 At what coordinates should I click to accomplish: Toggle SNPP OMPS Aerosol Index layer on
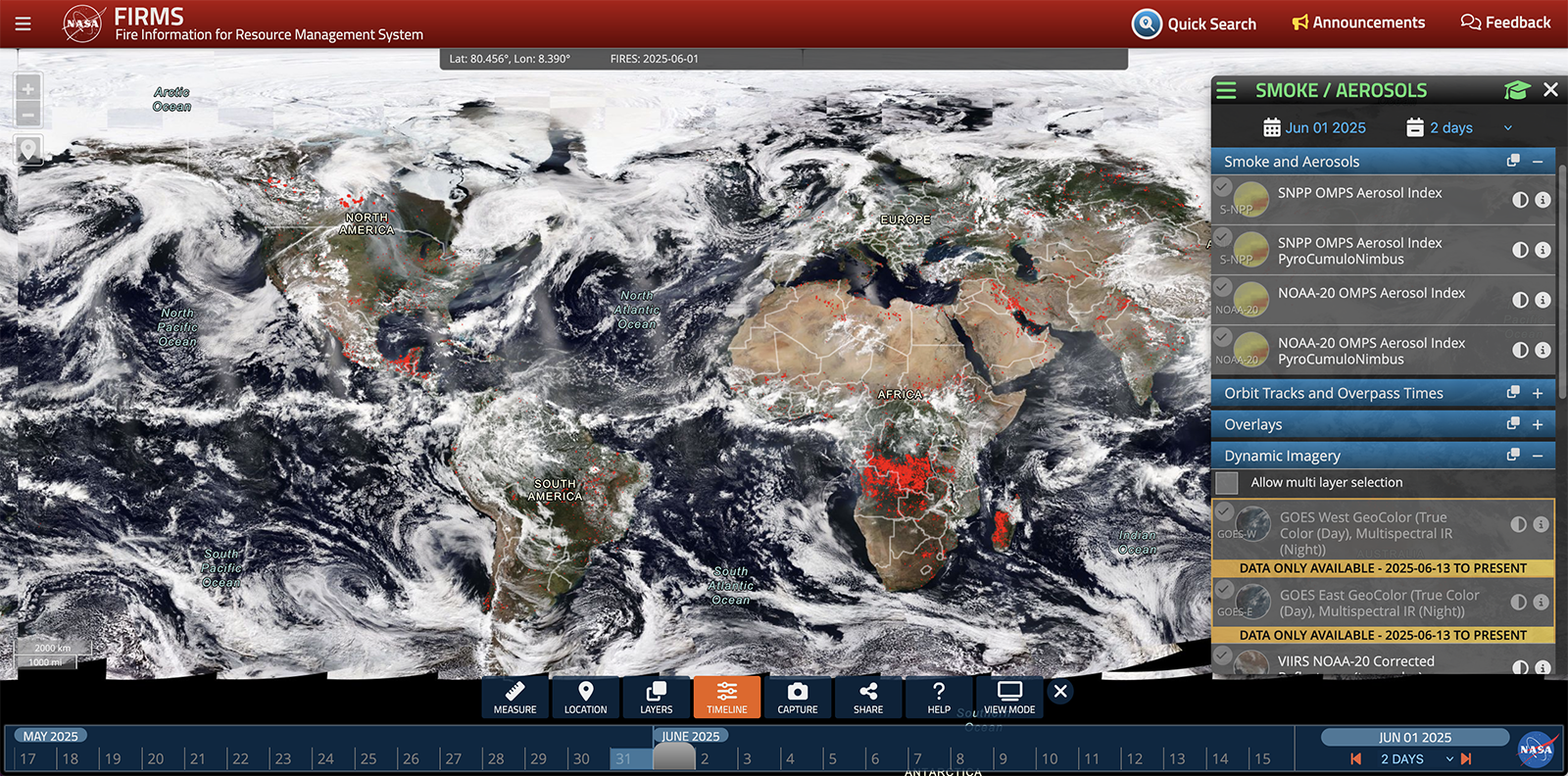1223,186
